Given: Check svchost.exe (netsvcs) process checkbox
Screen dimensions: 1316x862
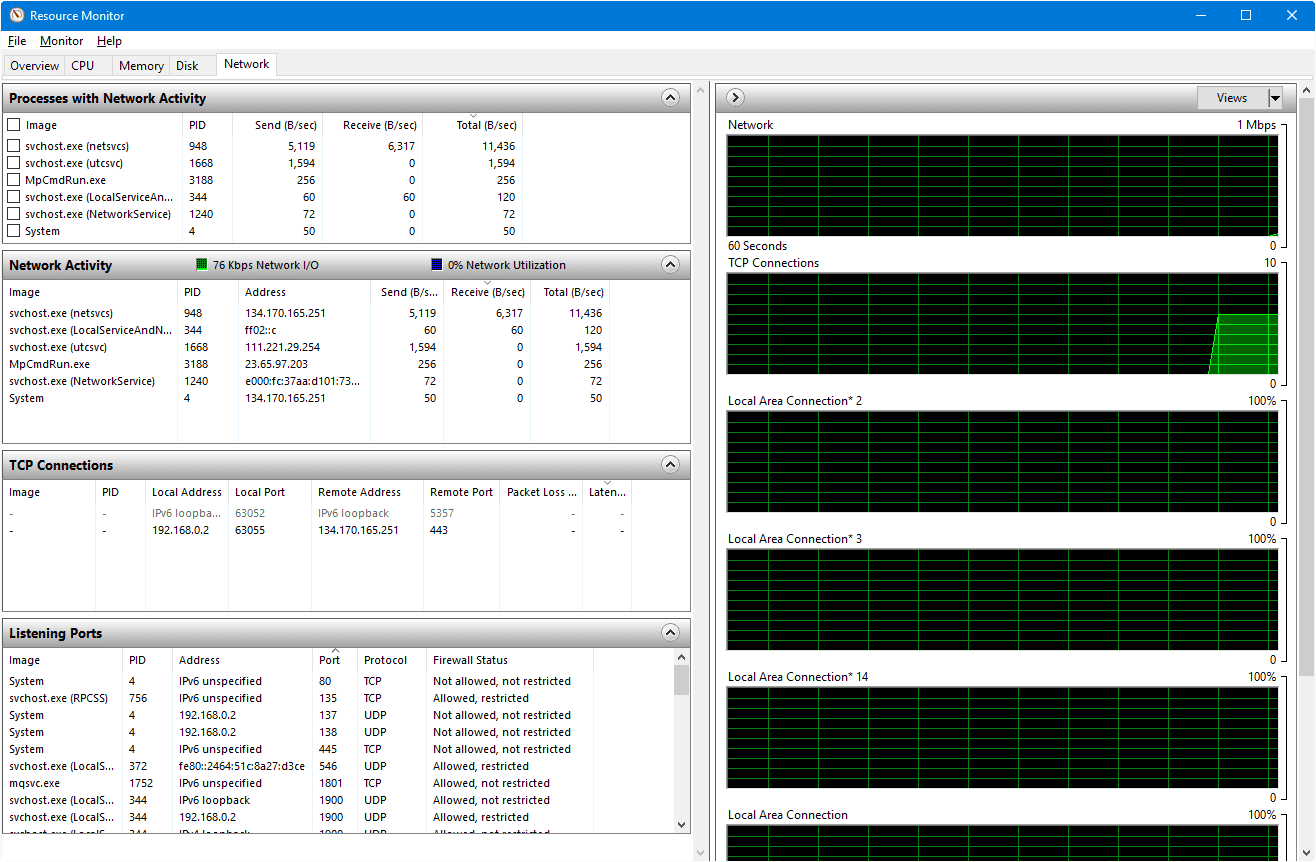Looking at the screenshot, I should tap(14, 146).
